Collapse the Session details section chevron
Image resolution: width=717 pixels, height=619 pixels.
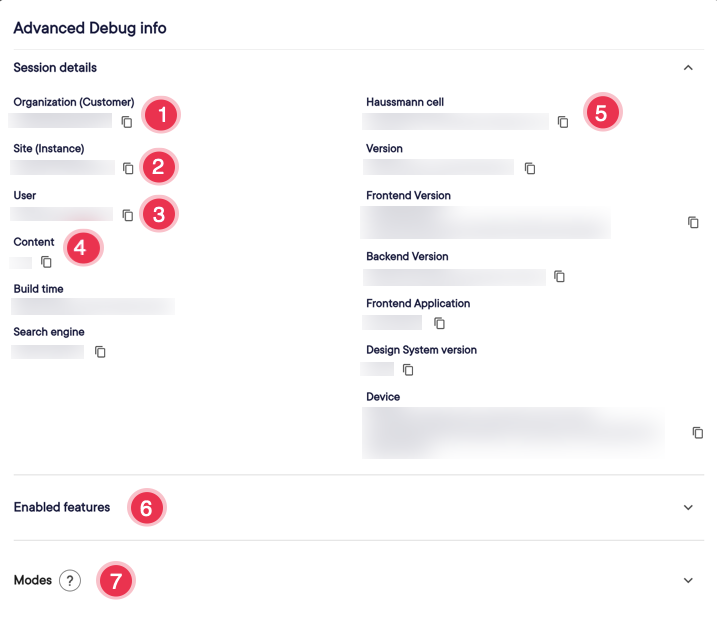click(x=688, y=68)
